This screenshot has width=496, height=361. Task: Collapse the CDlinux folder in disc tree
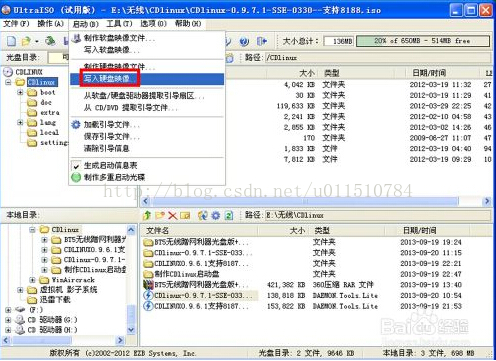click(9, 82)
